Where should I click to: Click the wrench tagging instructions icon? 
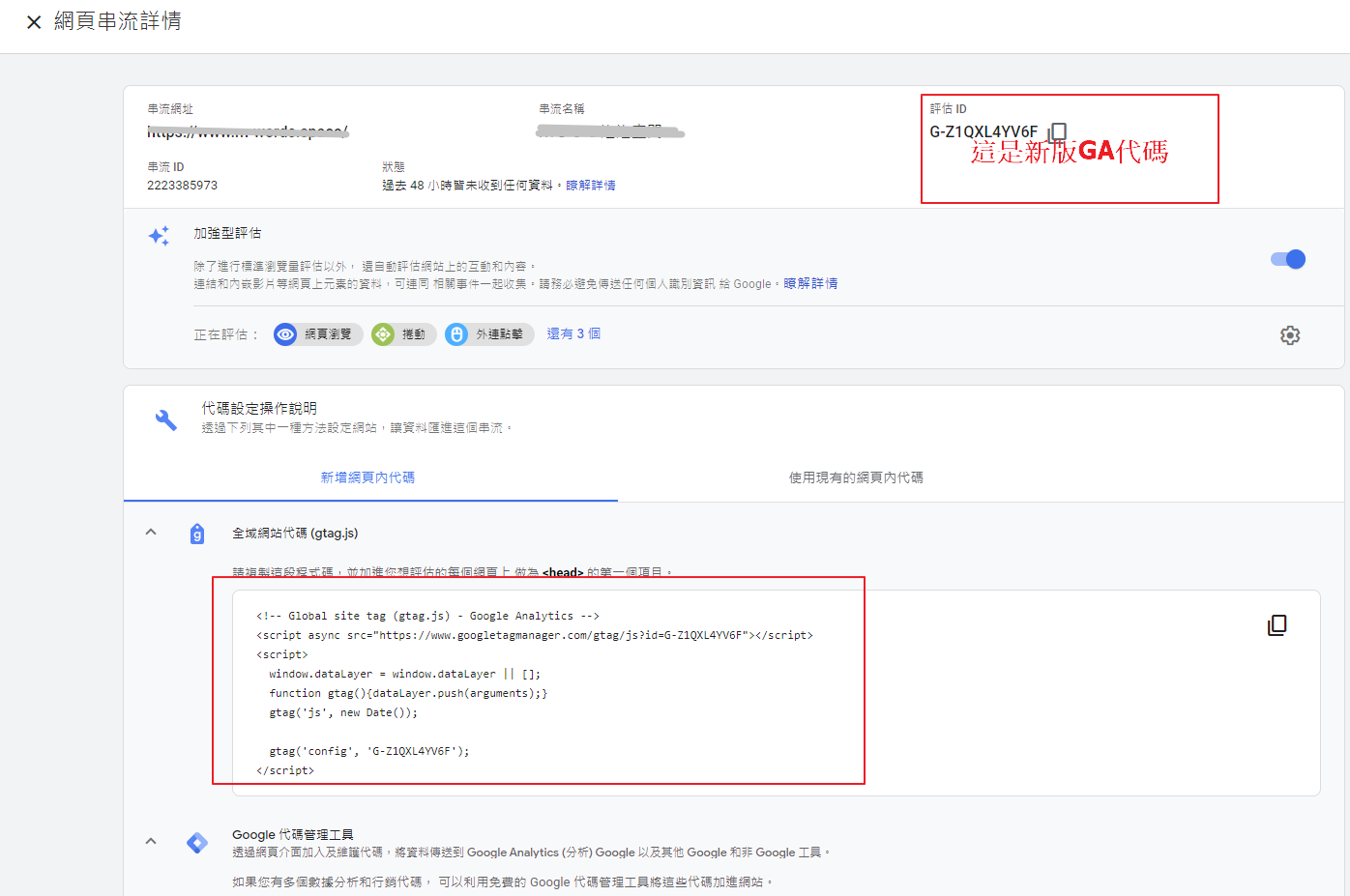point(166,419)
